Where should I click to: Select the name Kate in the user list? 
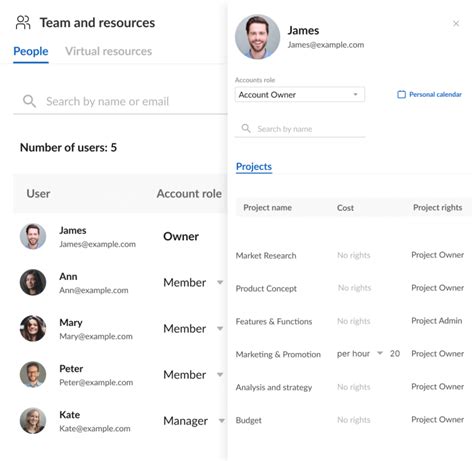[69, 415]
